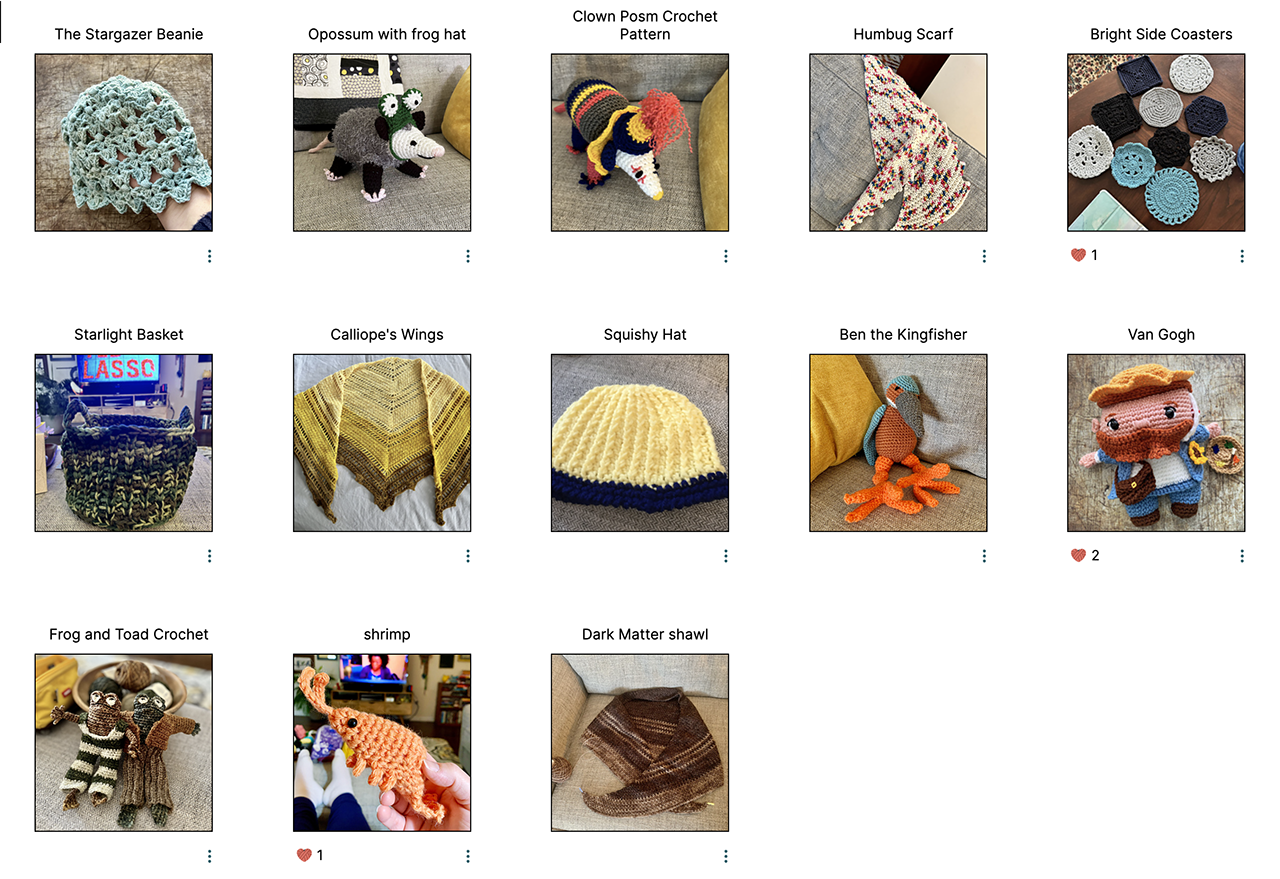
Task: Open the three-dot menu for Squishy Hat
Action: click(725, 556)
